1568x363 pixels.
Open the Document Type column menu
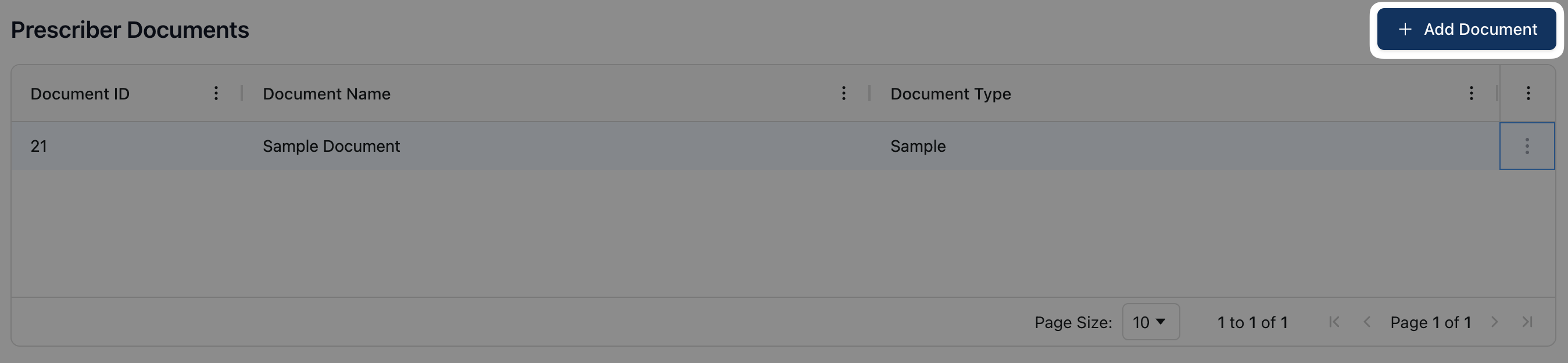click(1470, 93)
